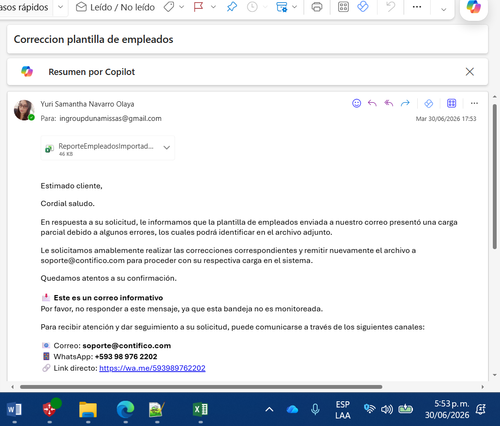Viewport: 500px width, 426px height.
Task: Click the message header diamond icon
Action: [429, 103]
